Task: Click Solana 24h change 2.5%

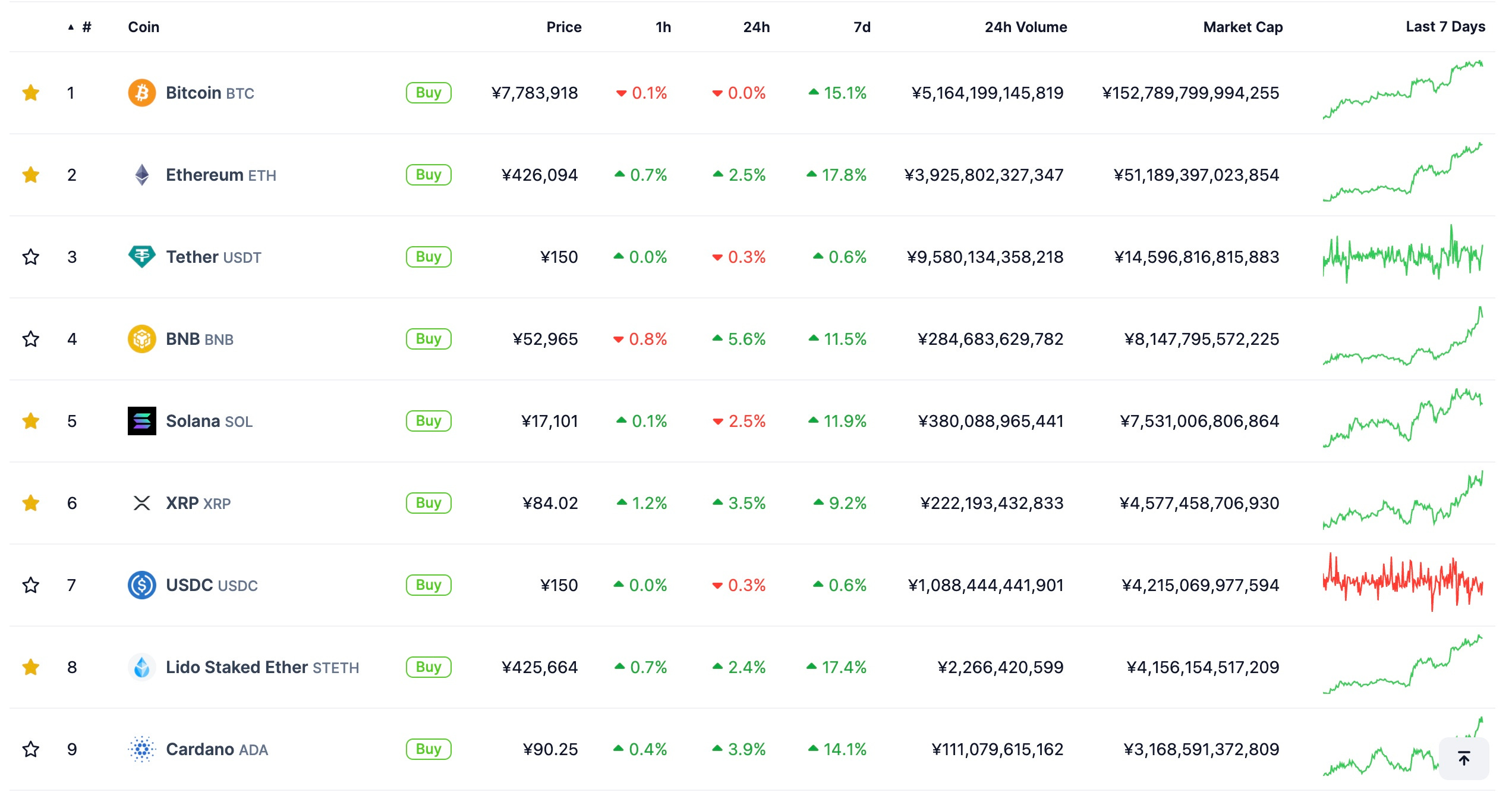Action: pos(739,421)
